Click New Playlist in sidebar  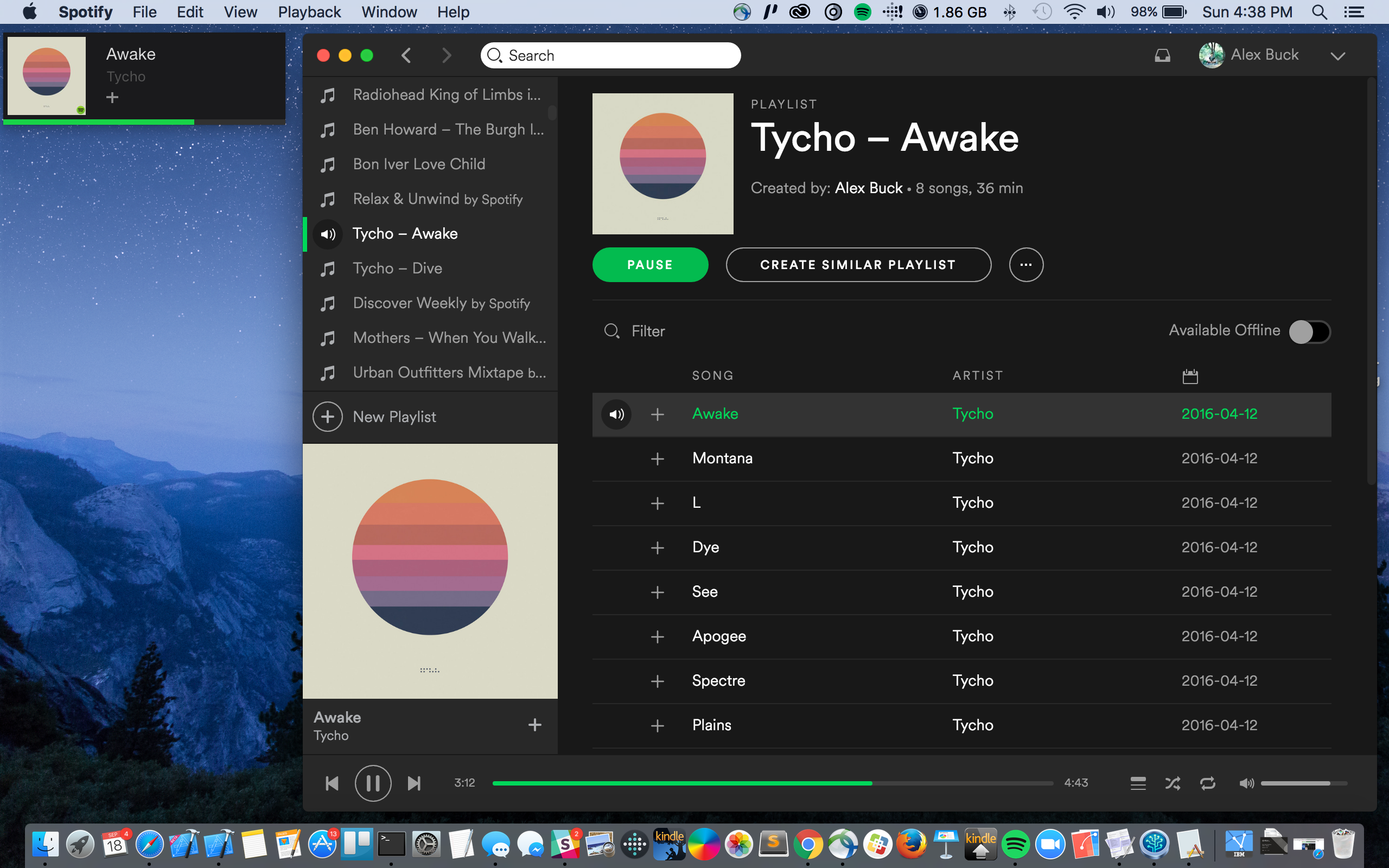(x=395, y=417)
